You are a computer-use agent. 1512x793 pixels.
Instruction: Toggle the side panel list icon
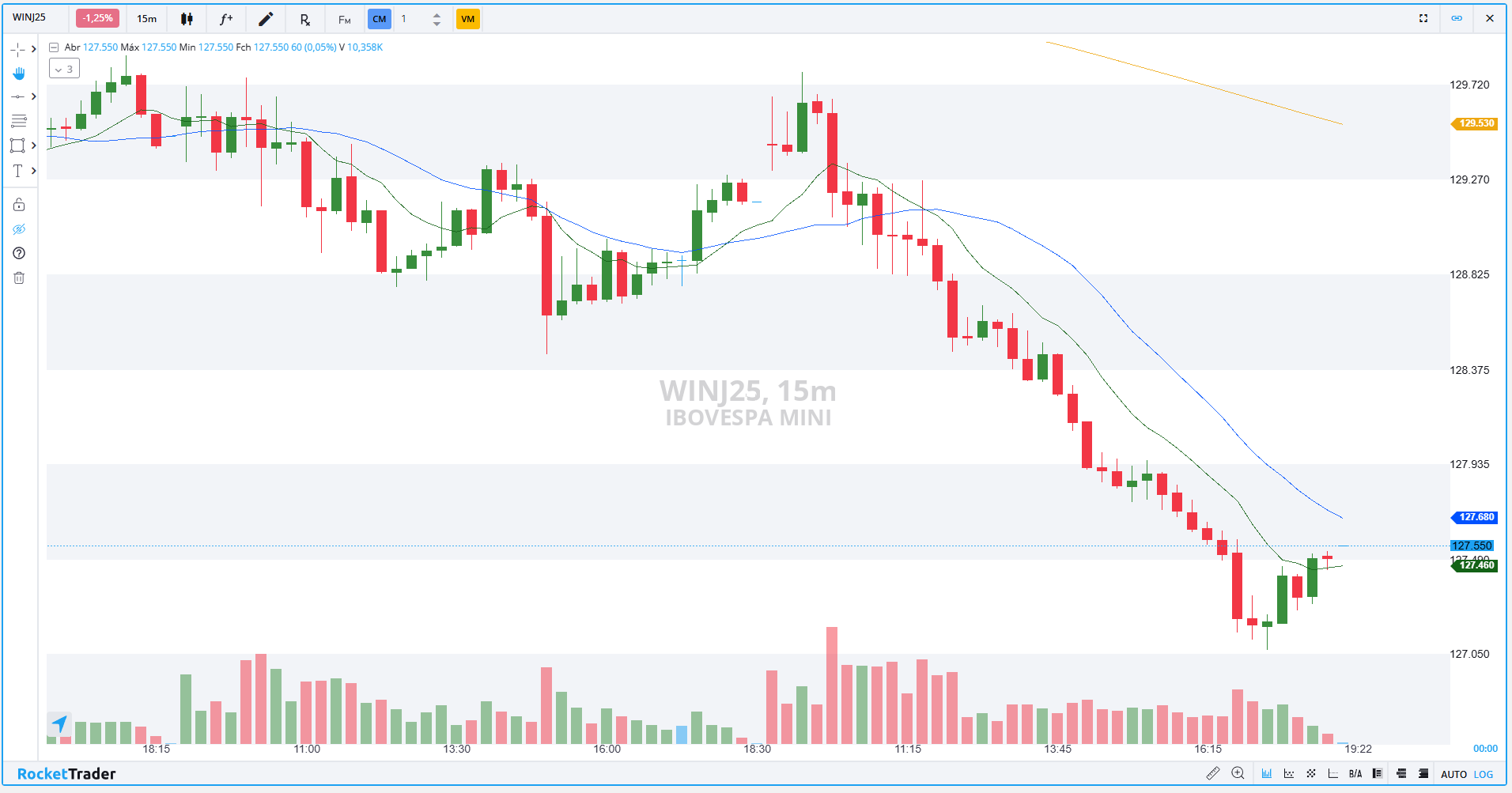pyautogui.click(x=1378, y=774)
